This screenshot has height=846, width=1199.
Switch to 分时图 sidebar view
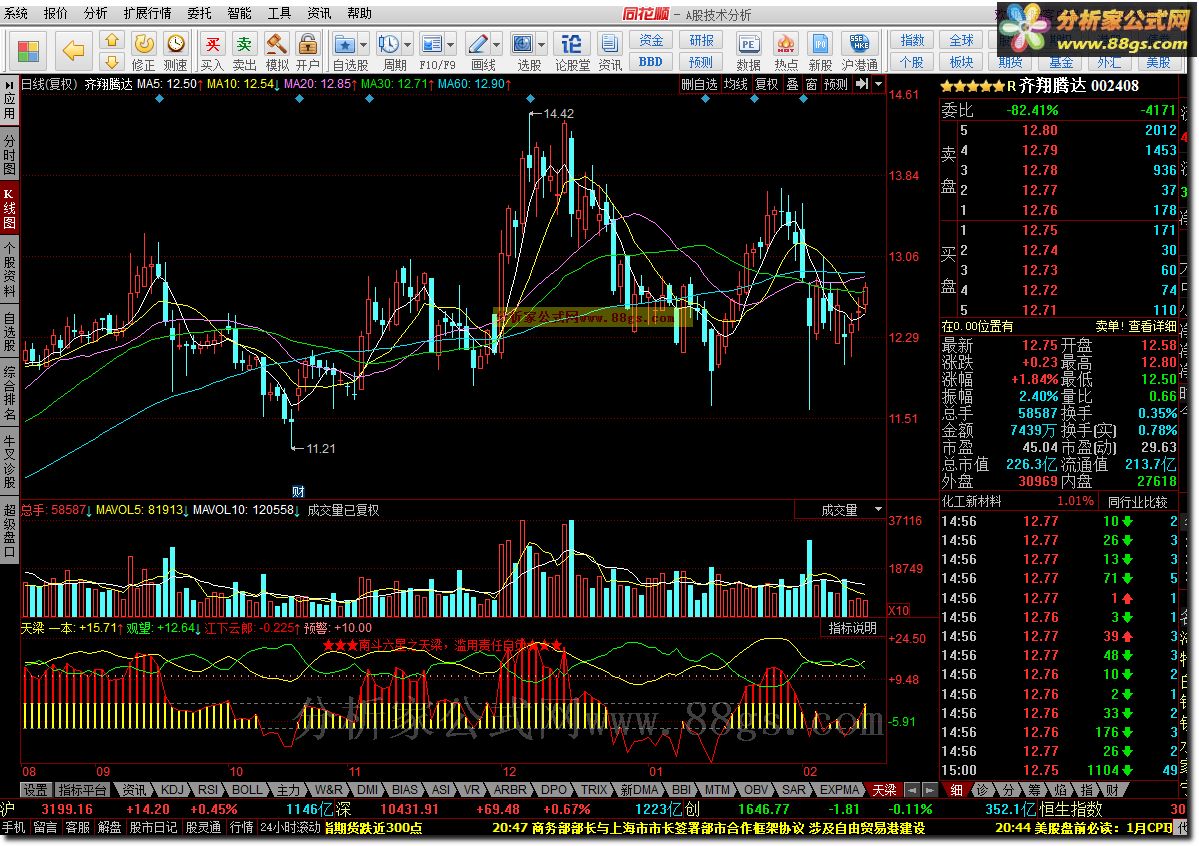tap(9, 155)
